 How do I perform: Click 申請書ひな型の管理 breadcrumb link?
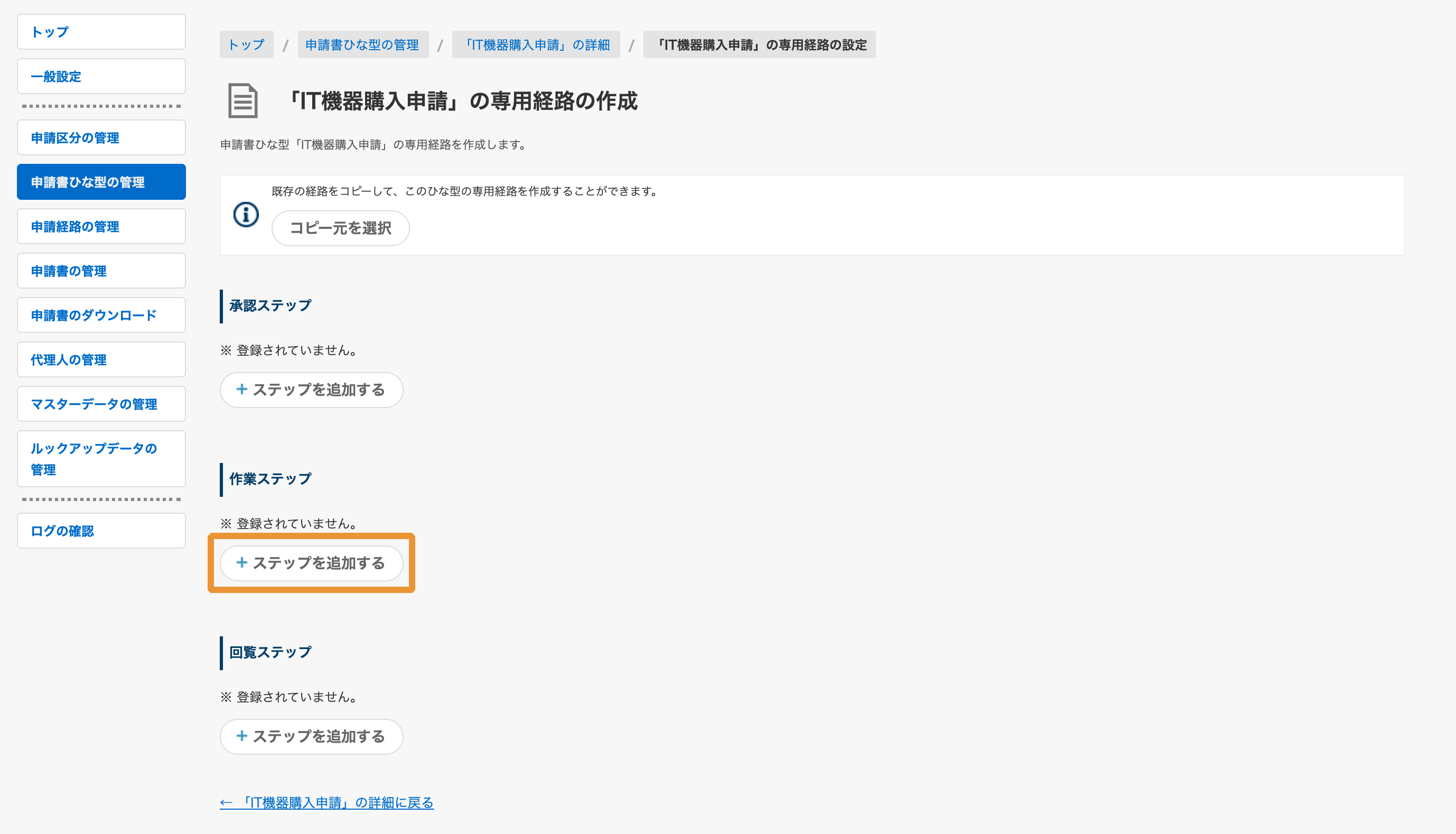click(x=362, y=45)
